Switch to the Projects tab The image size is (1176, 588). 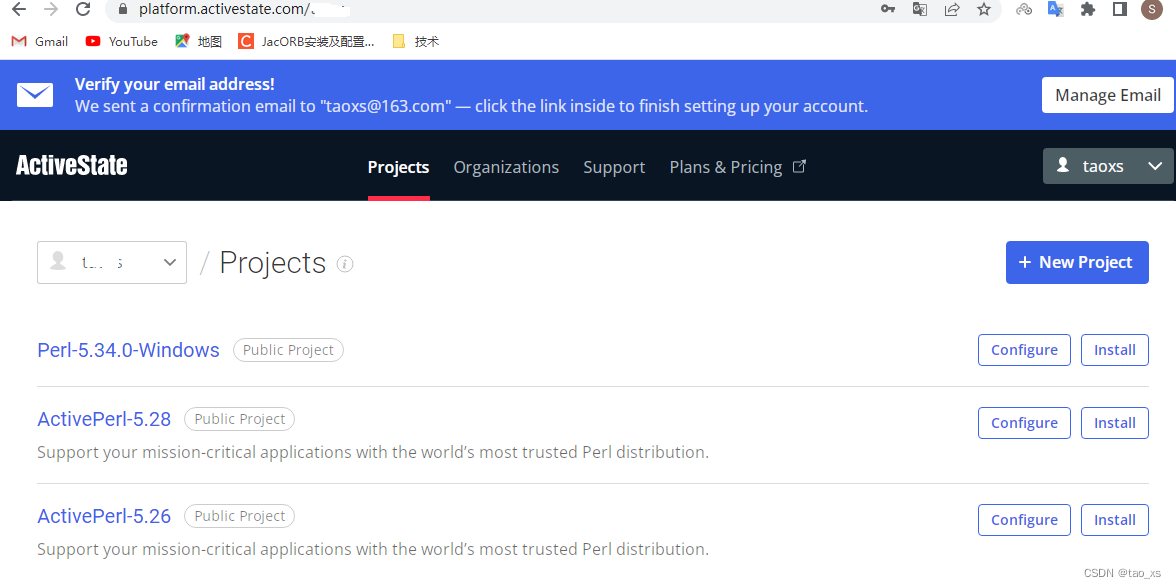(x=398, y=167)
